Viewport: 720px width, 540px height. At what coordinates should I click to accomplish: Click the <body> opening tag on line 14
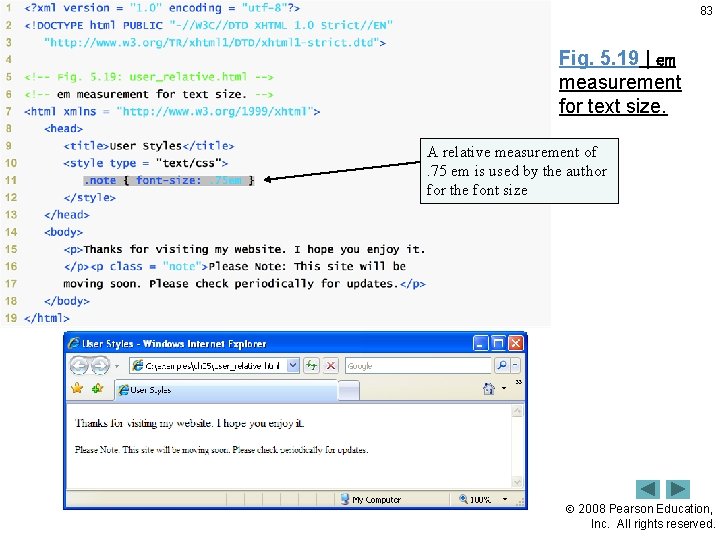coord(63,232)
